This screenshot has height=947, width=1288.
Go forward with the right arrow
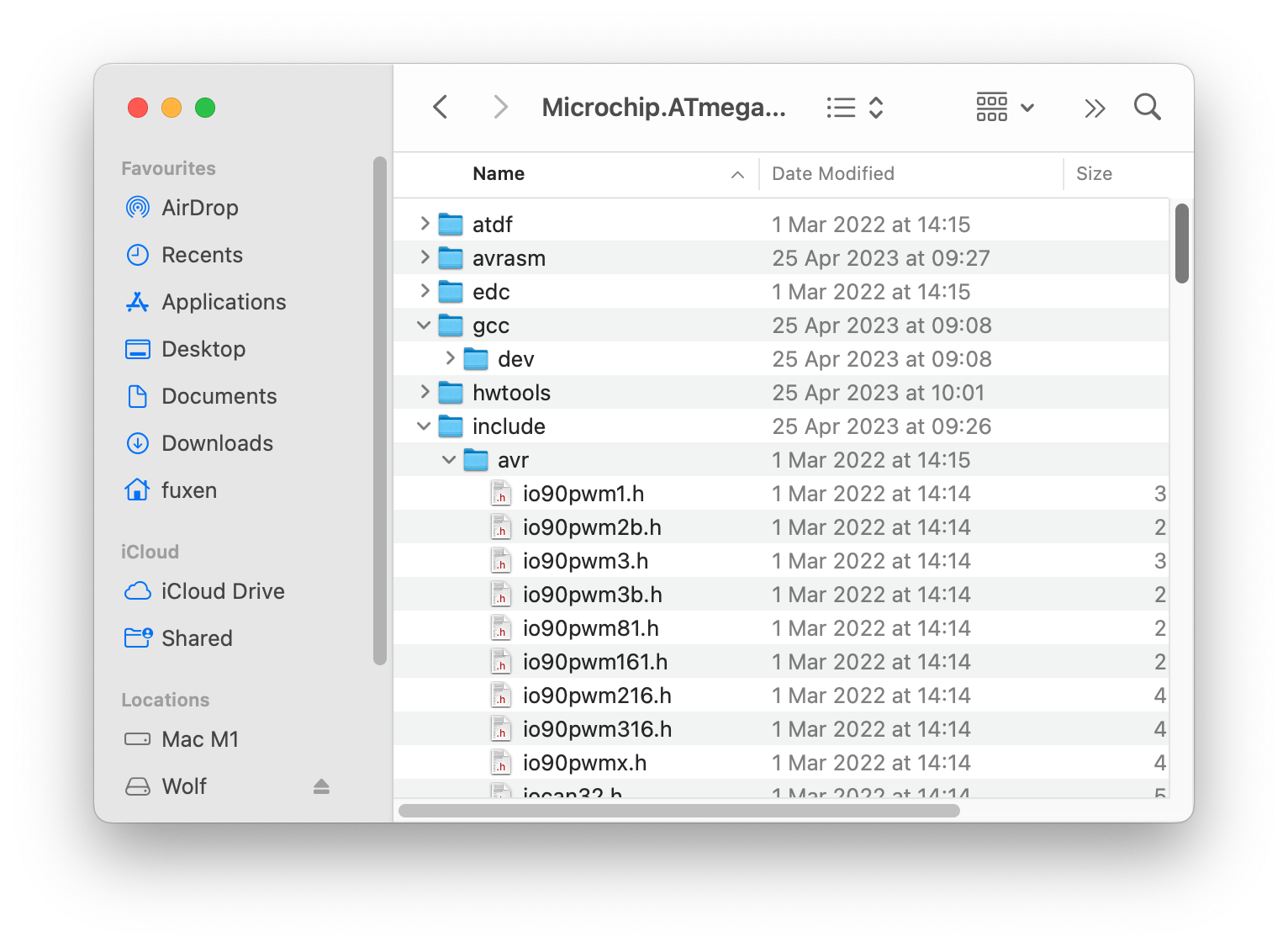tap(501, 108)
